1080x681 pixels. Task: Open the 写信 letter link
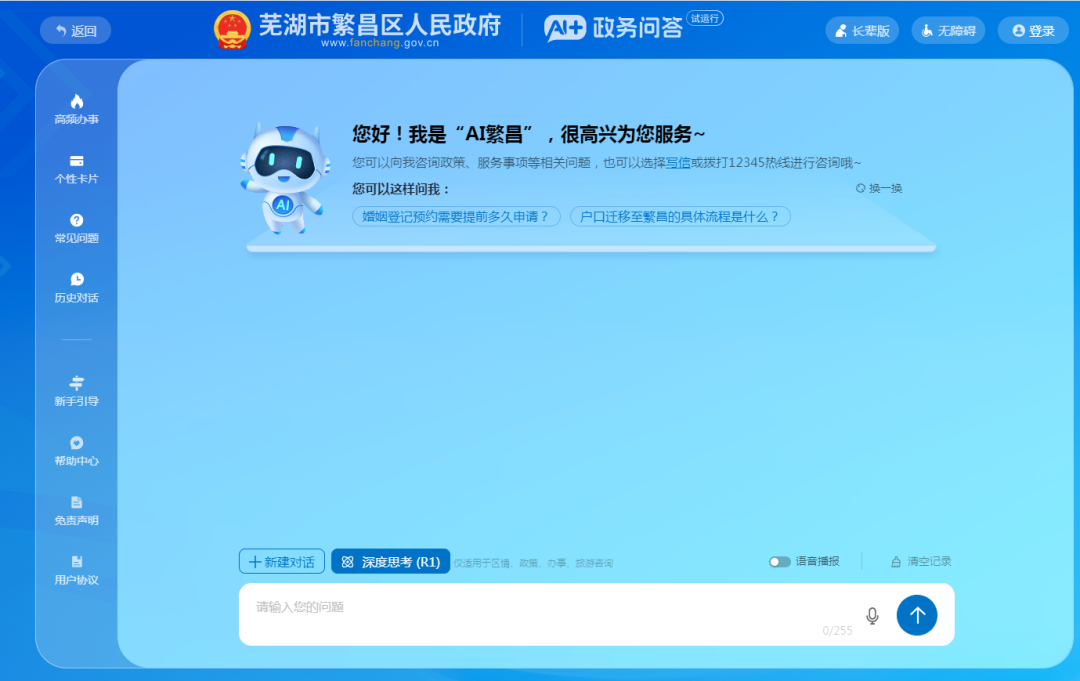click(677, 164)
